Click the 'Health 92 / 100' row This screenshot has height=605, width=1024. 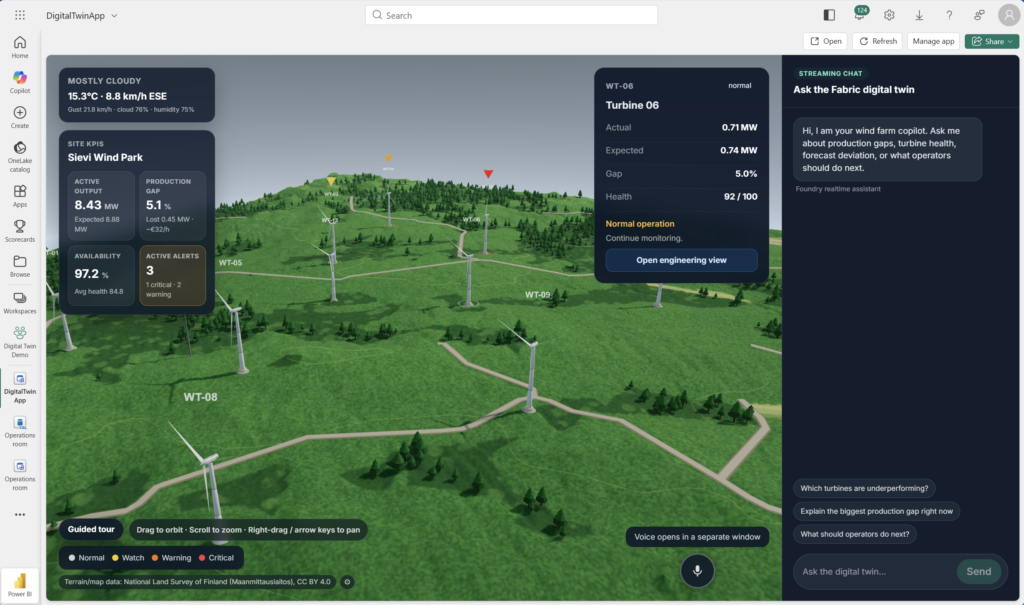point(681,196)
